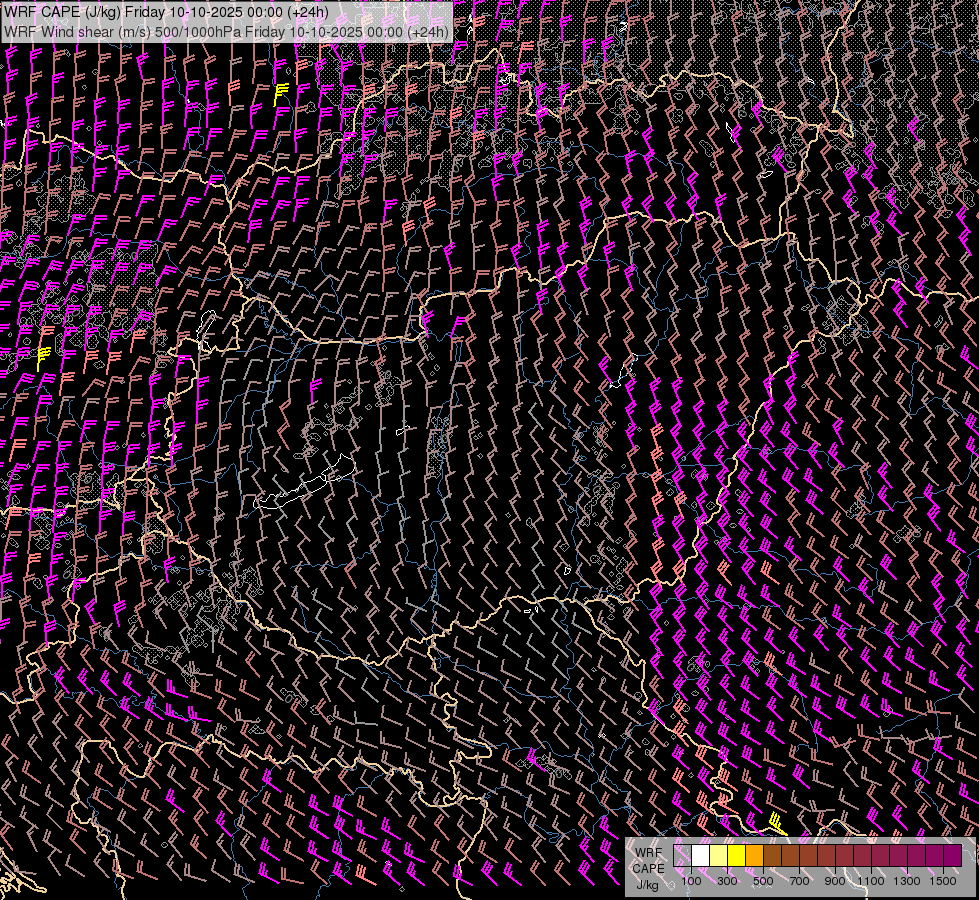This screenshot has height=900, width=979.
Task: Click the 700 value on the legend
Action: [x=799, y=881]
